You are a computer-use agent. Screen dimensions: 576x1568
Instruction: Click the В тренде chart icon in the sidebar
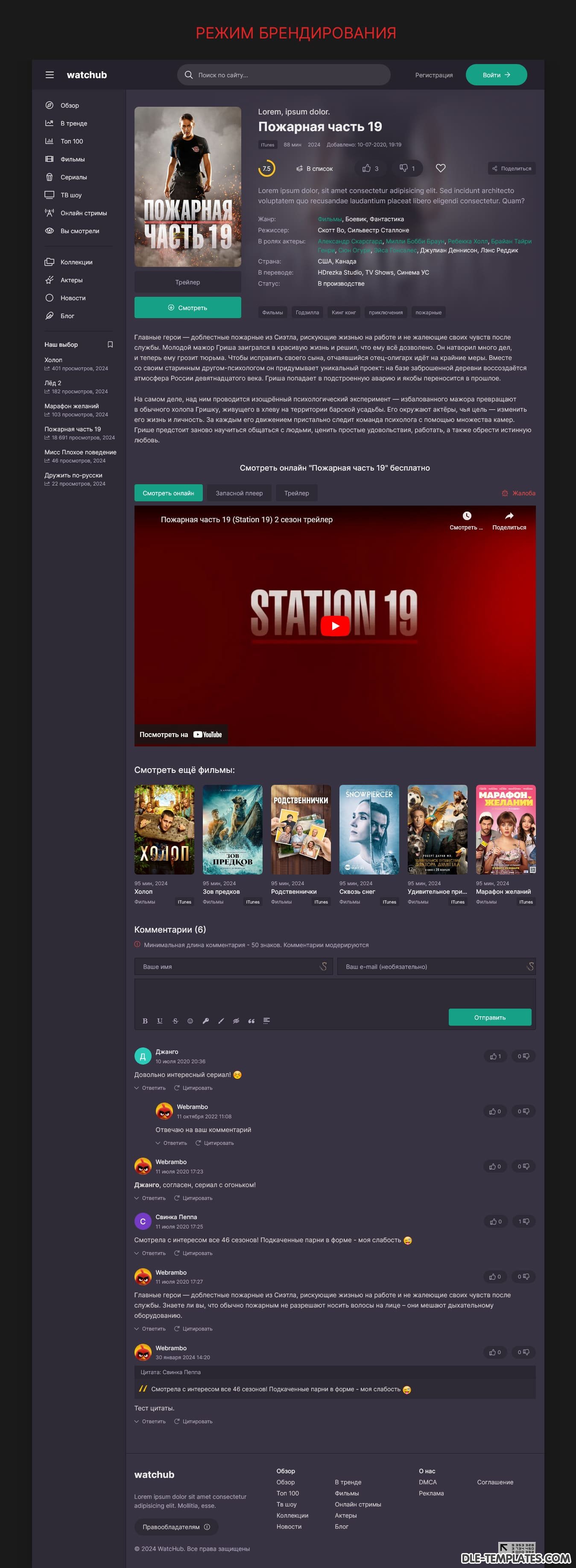coord(50,123)
